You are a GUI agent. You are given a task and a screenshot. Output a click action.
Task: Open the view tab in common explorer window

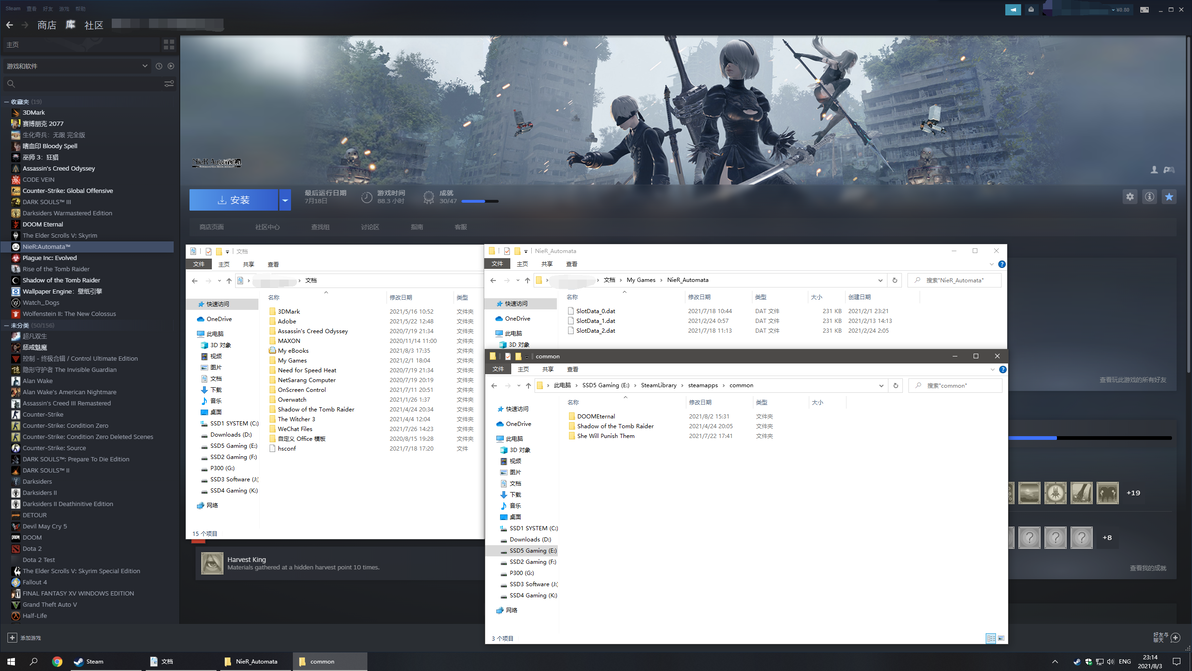572,369
